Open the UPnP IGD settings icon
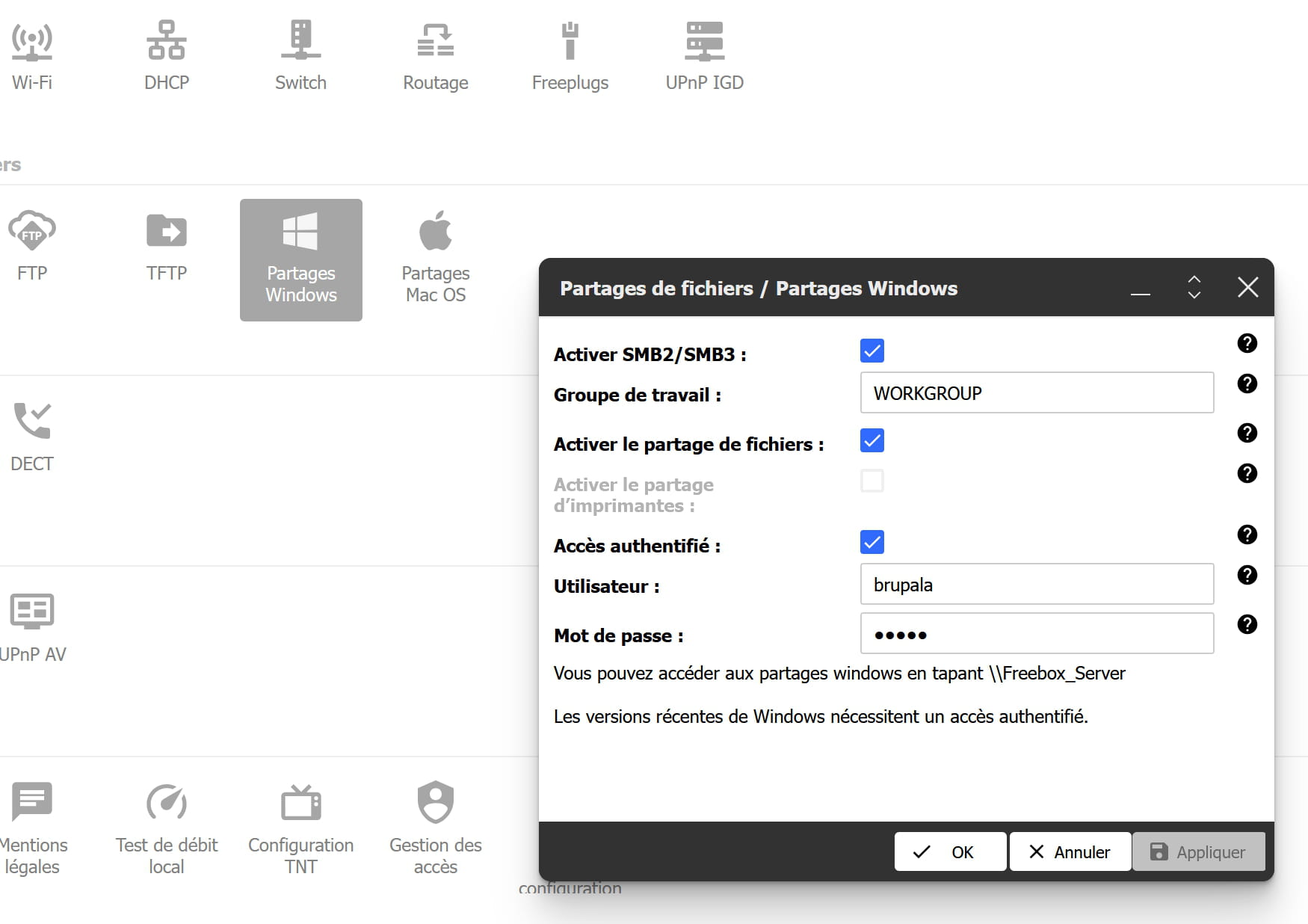The height and width of the screenshot is (924, 1308). point(705,56)
